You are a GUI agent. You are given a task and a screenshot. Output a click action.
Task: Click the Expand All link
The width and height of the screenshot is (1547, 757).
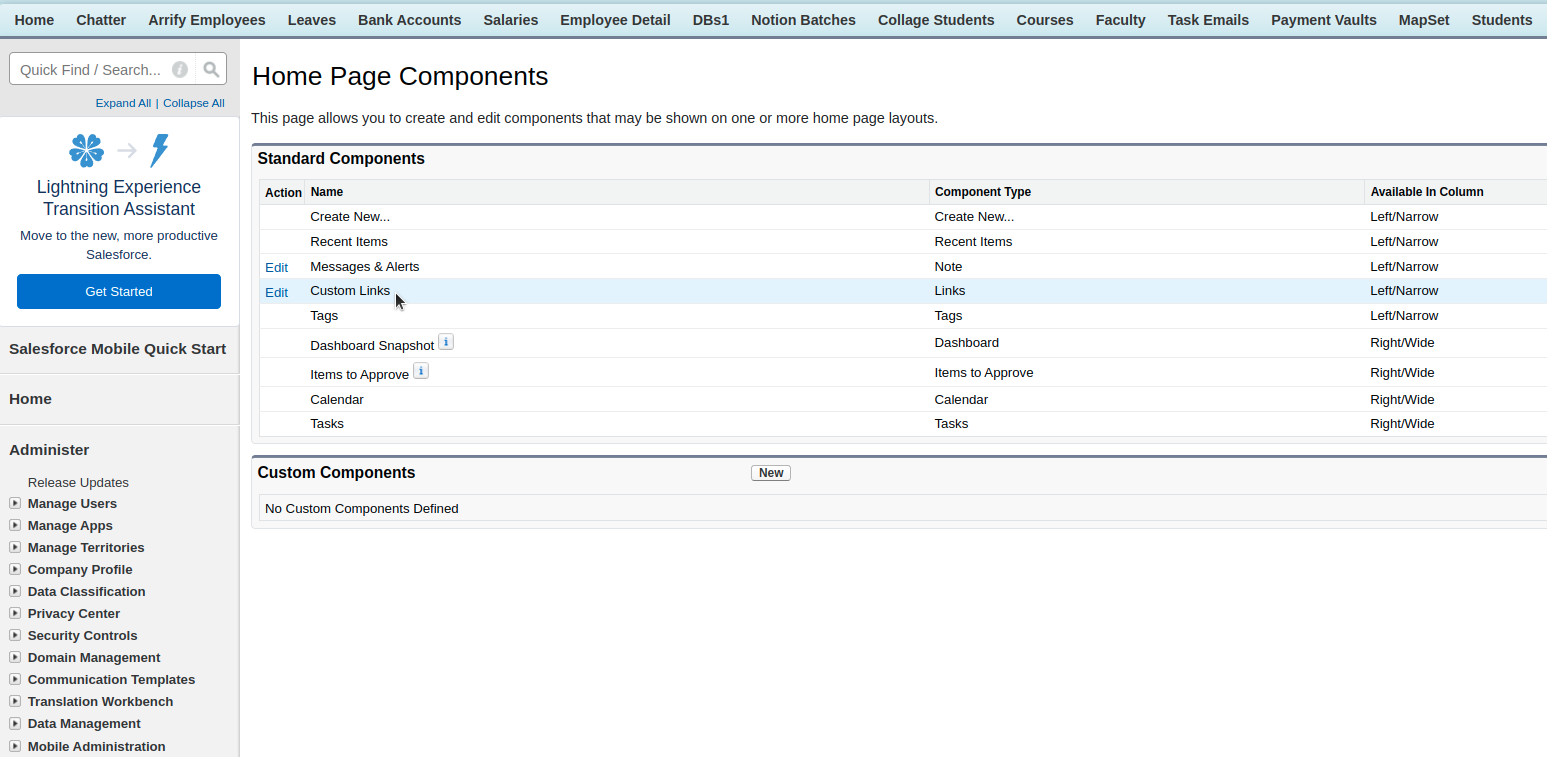[x=123, y=103]
